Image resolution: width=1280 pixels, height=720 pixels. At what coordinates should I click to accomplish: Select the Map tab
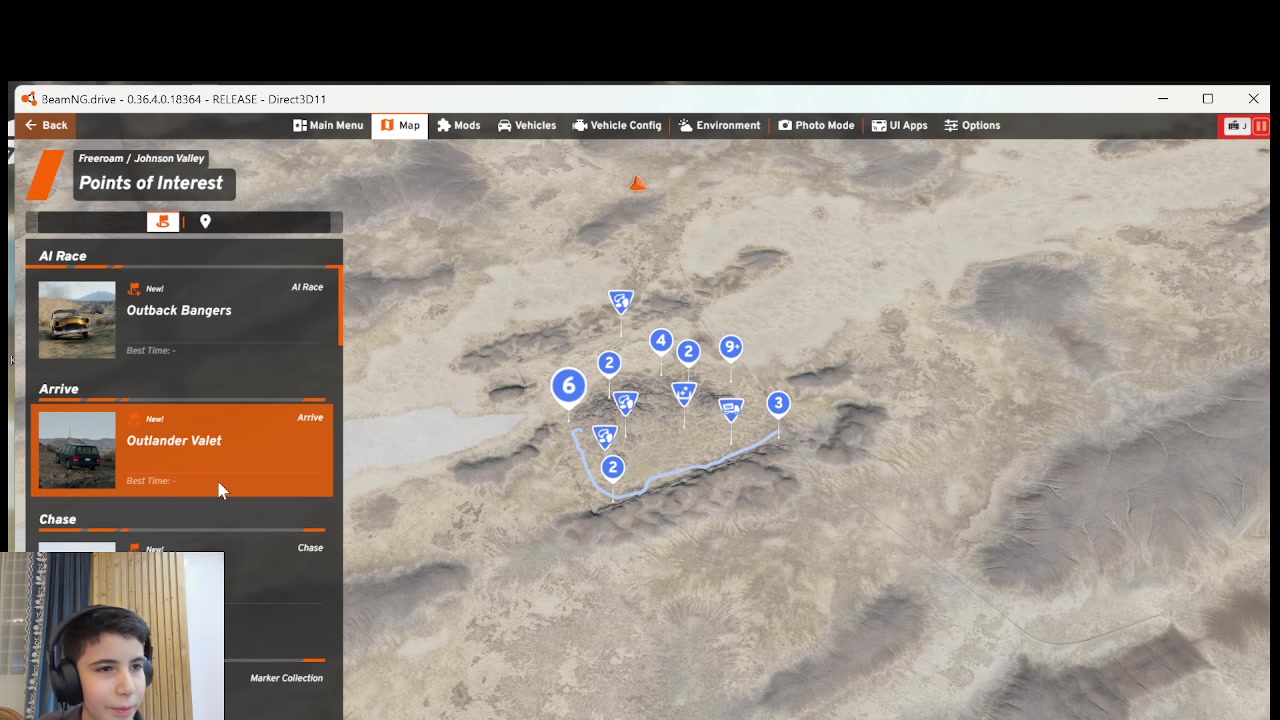[x=400, y=125]
